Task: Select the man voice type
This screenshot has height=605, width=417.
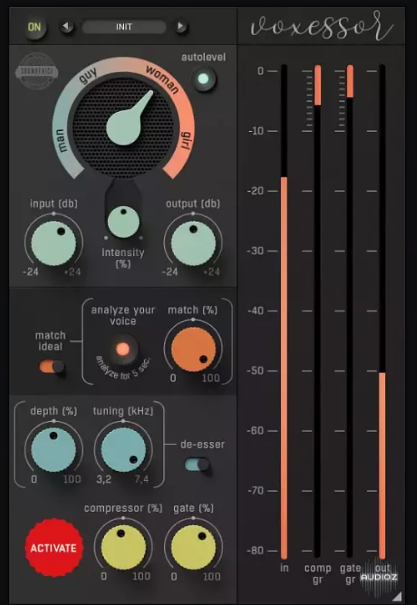Action: coord(62,139)
